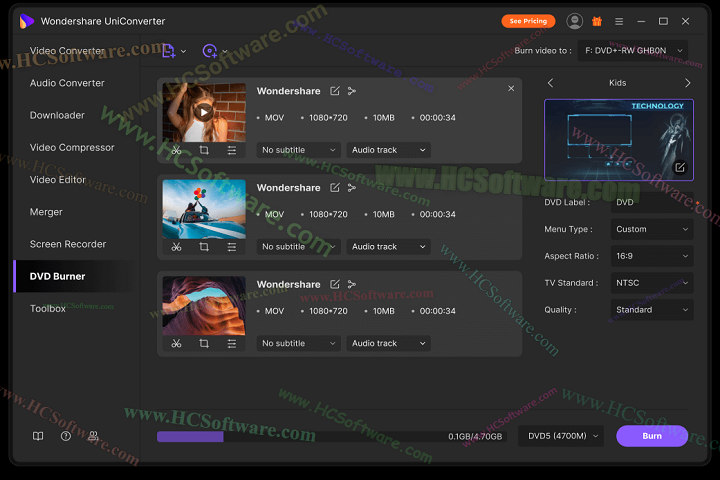The height and width of the screenshot is (480, 720).
Task: Open Audio track dropdown for second video
Action: 388,247
